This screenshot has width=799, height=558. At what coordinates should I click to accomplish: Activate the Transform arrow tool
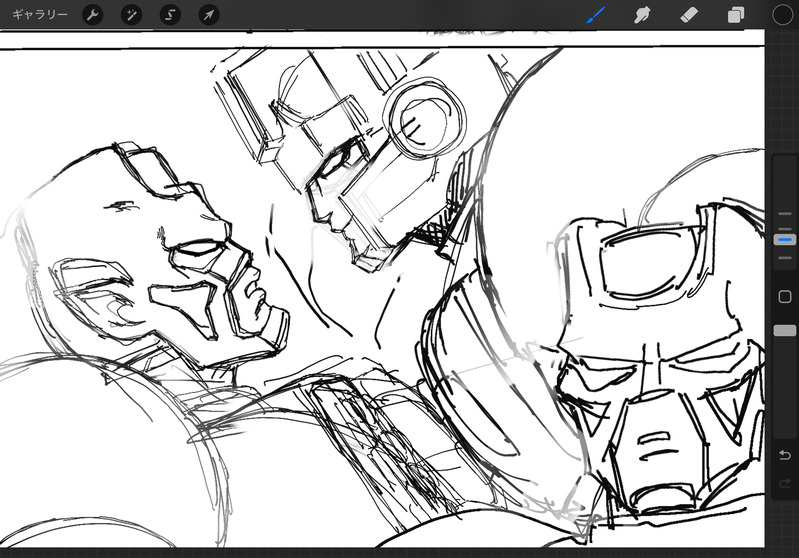click(x=209, y=15)
